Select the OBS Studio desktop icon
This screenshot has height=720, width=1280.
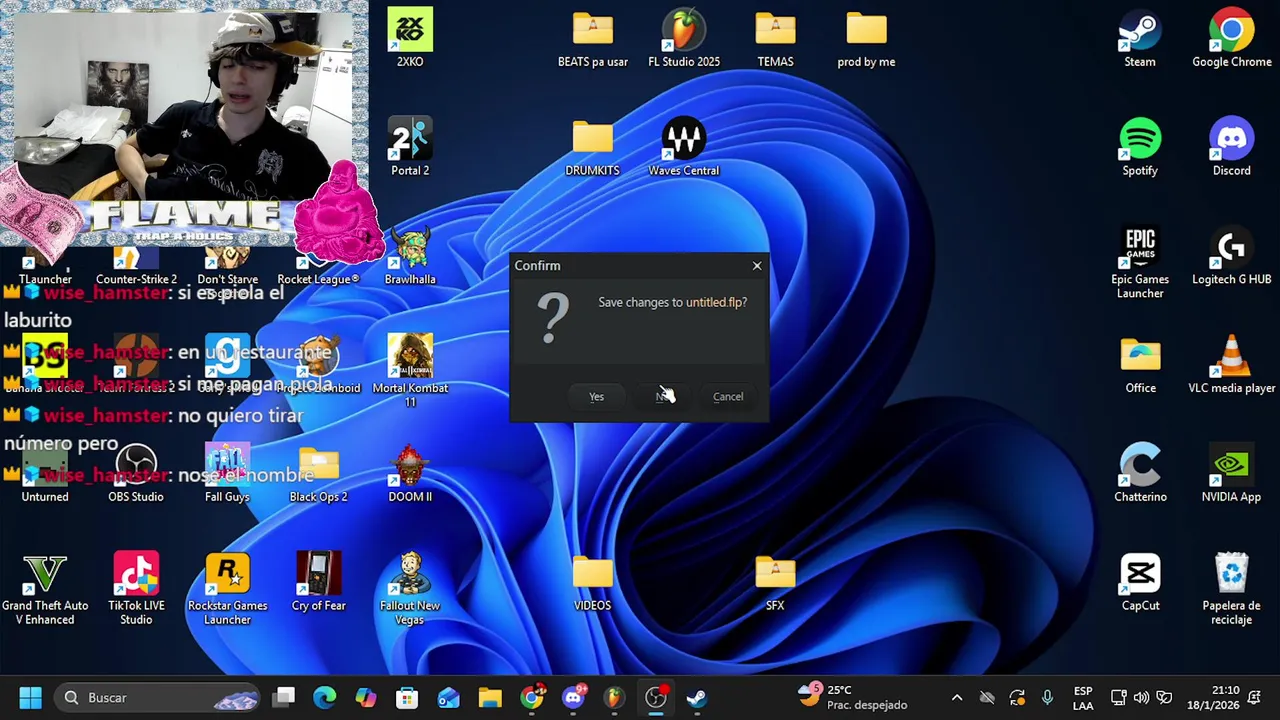(136, 473)
